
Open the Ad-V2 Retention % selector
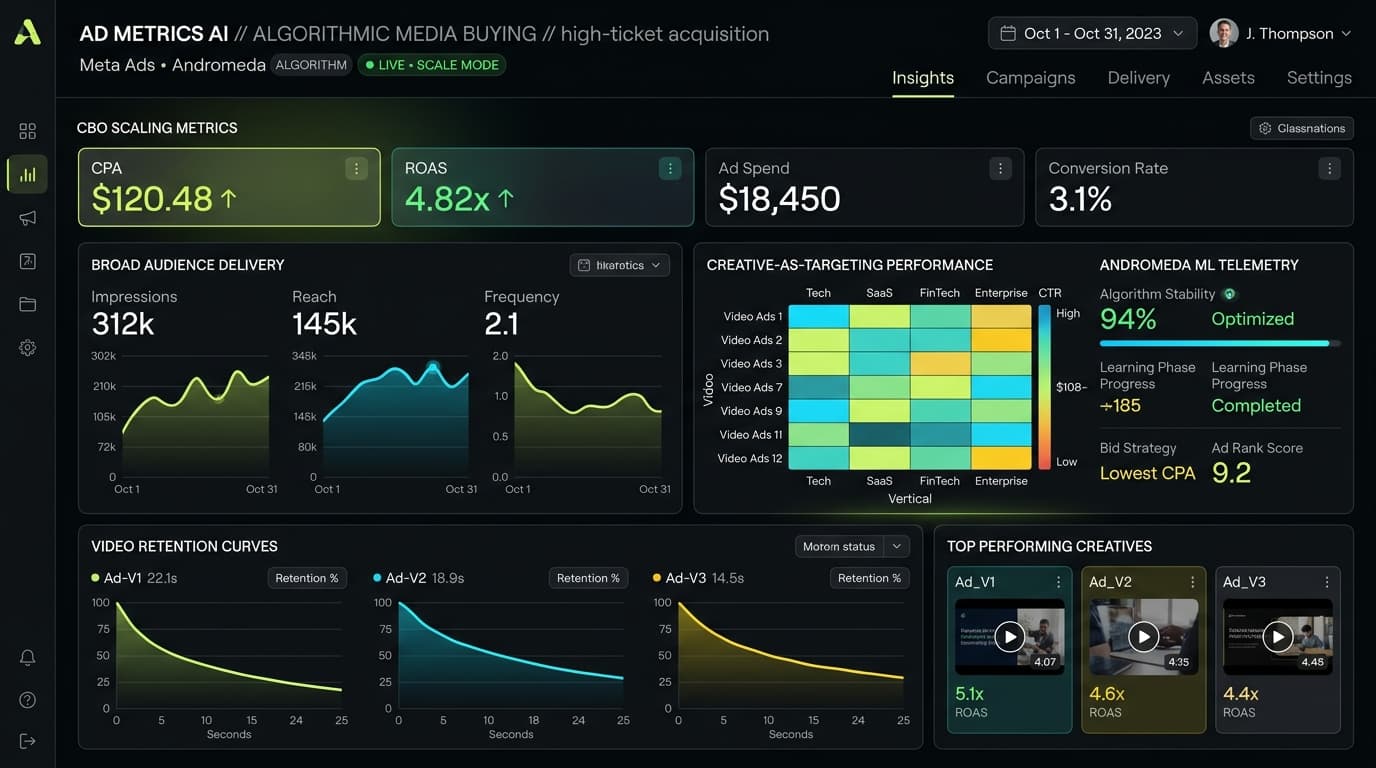tap(588, 578)
